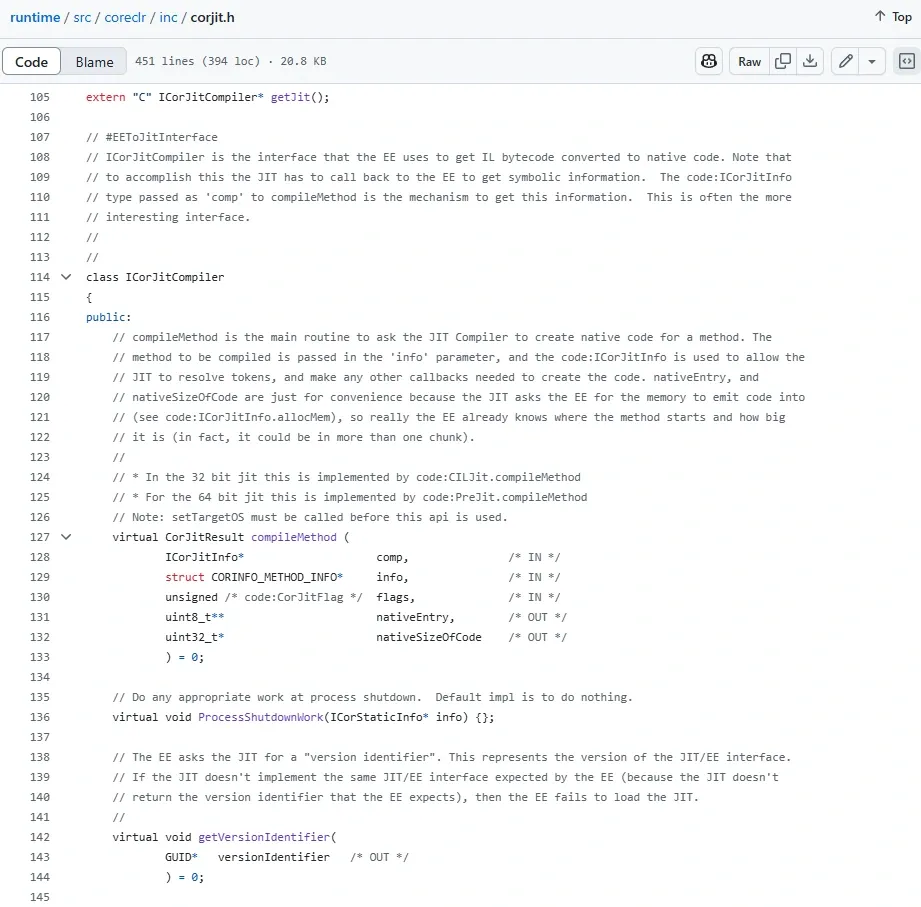Go to runtime repository root breadcrumb
This screenshot has width=921, height=907.
(35, 17)
